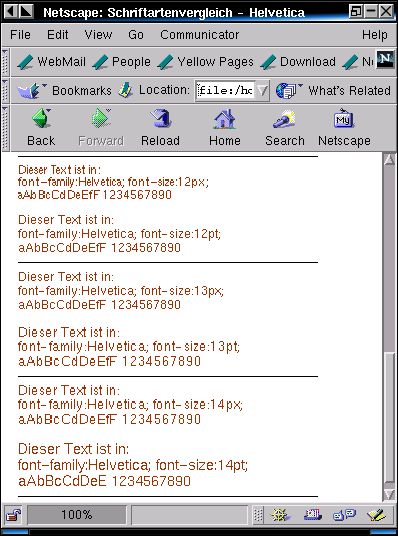Open the Go menu

(x=136, y=35)
